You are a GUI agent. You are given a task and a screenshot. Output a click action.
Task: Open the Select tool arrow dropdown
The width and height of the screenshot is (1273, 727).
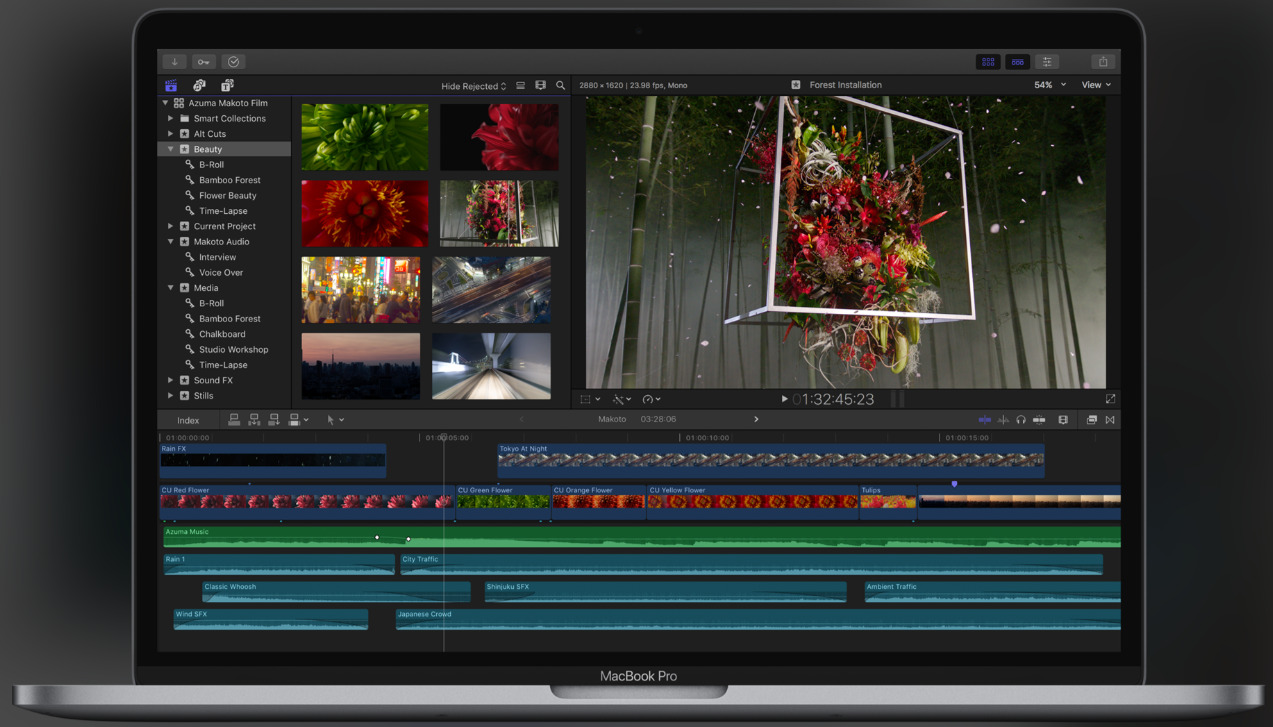click(335, 420)
